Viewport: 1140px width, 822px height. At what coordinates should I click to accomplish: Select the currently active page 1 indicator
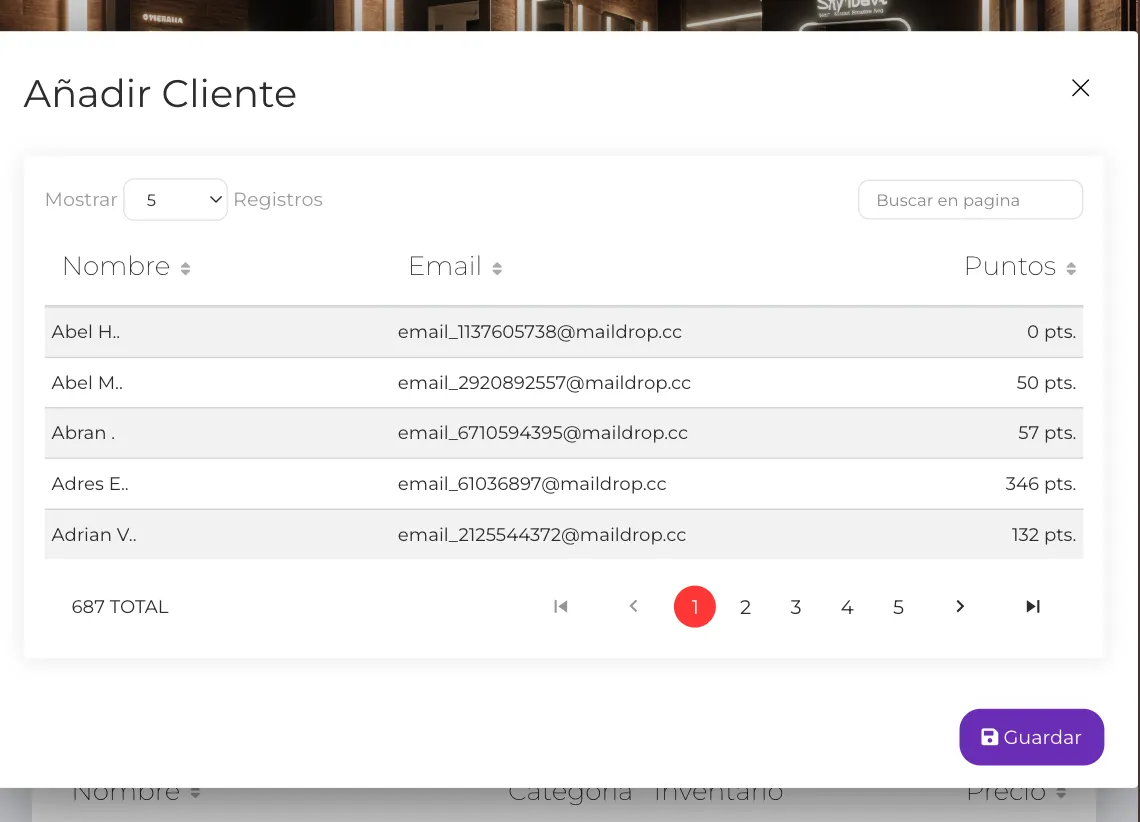point(694,606)
